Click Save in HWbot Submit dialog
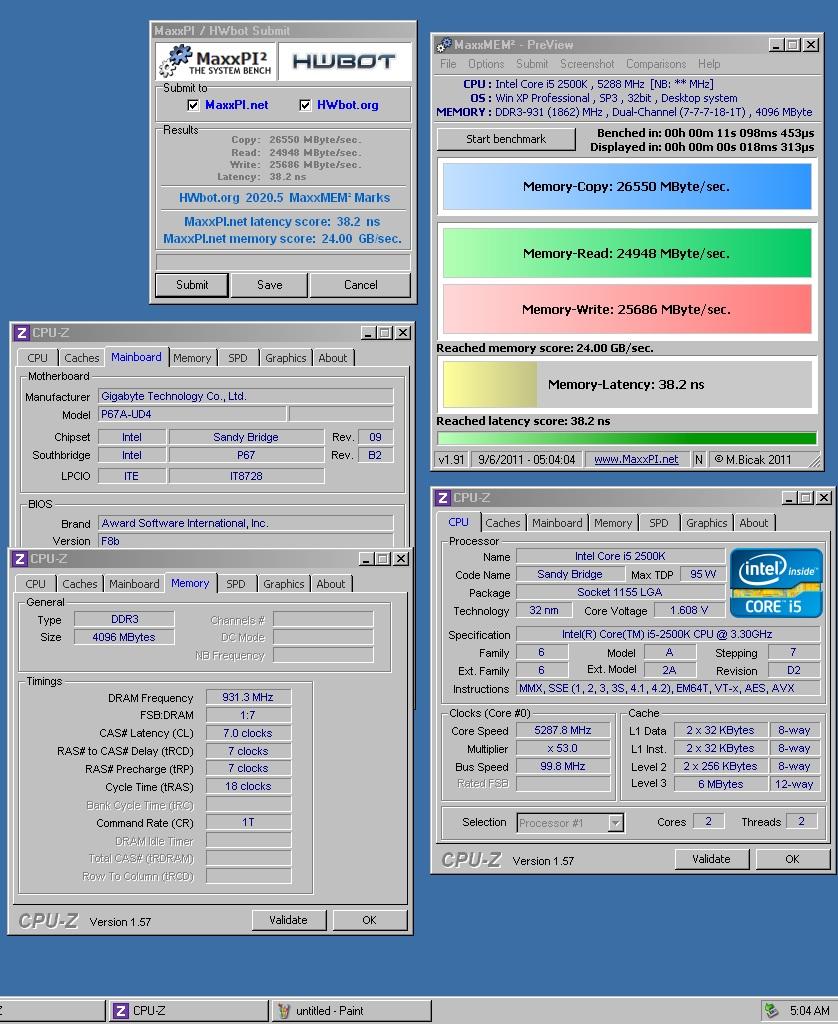This screenshot has width=838, height=1024. (270, 285)
